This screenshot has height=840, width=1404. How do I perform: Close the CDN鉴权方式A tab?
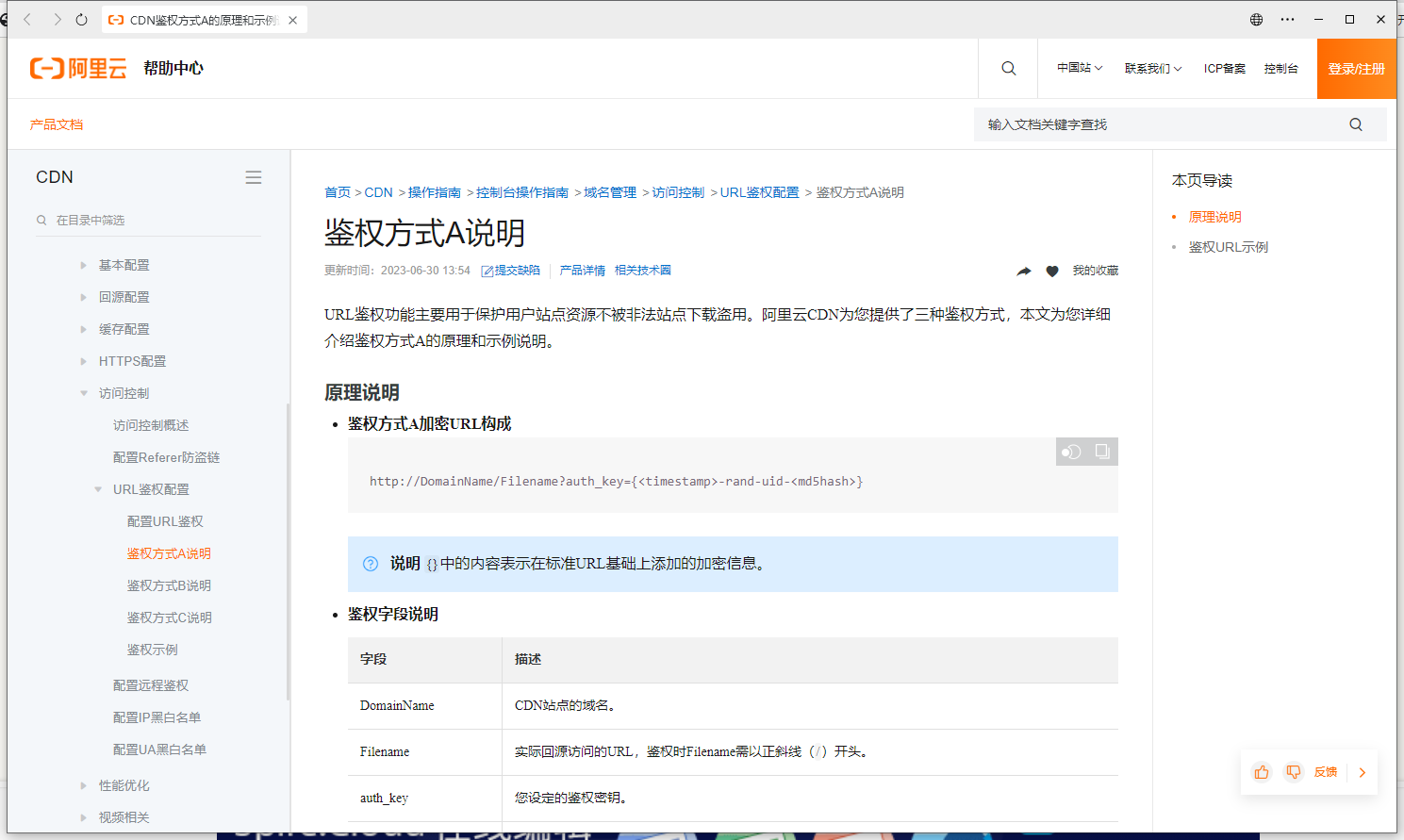(293, 20)
